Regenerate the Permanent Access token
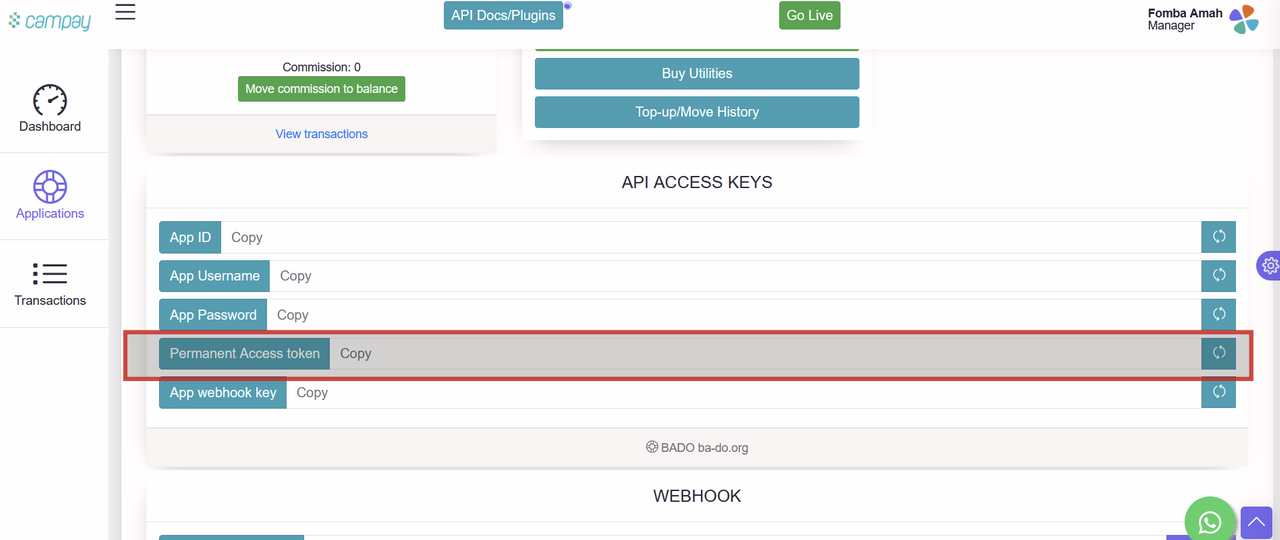 click(1218, 353)
